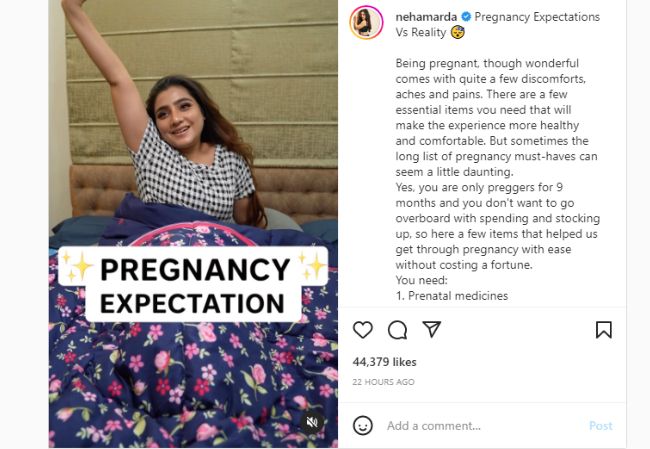Click the PREGNANCY EXPECTATION video overlay text

click(x=193, y=285)
